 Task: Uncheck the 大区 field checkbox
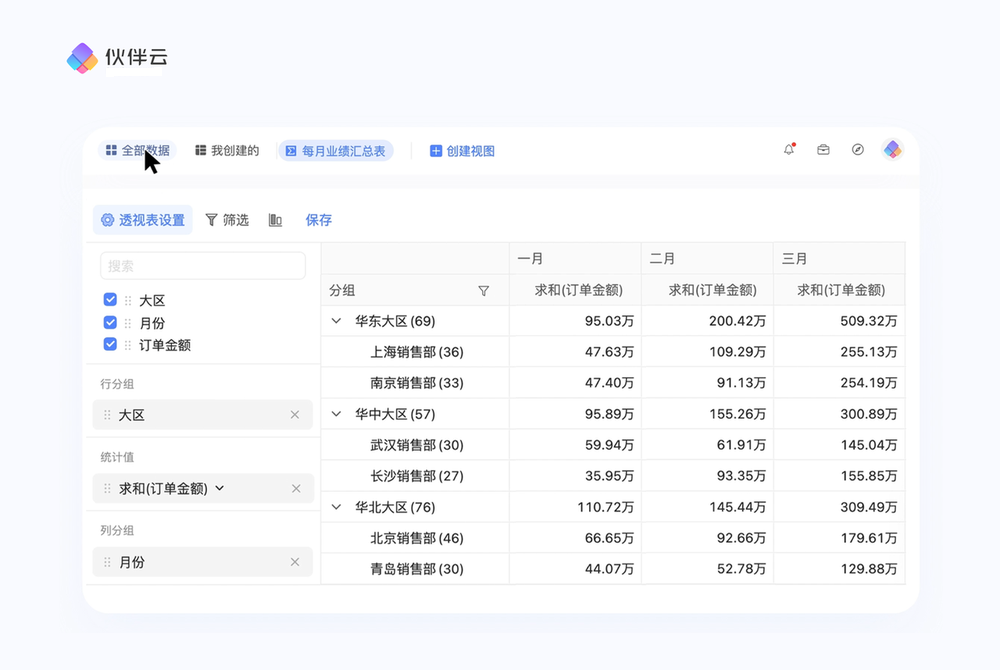110,300
